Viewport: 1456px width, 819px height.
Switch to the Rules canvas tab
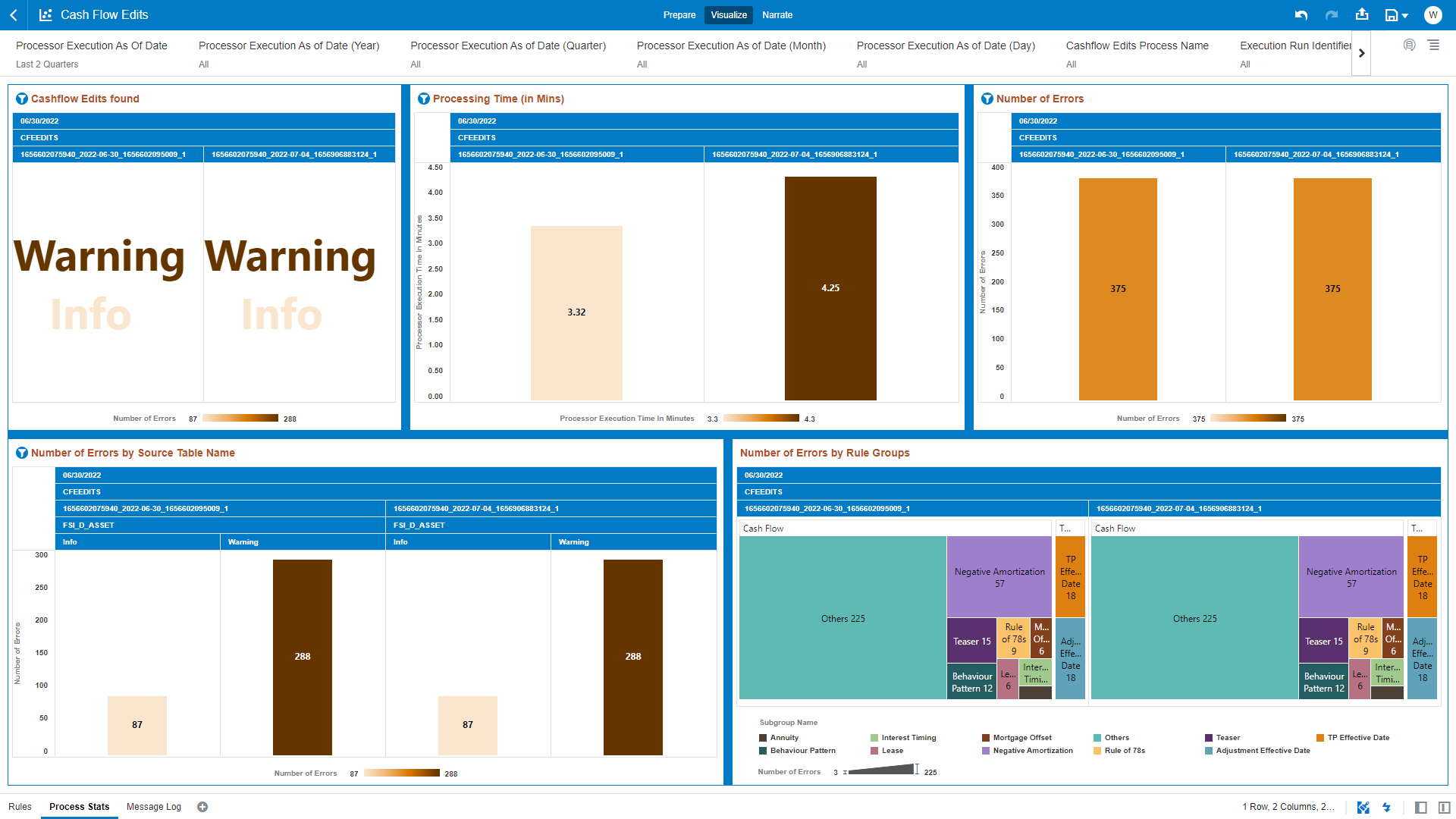coord(20,807)
